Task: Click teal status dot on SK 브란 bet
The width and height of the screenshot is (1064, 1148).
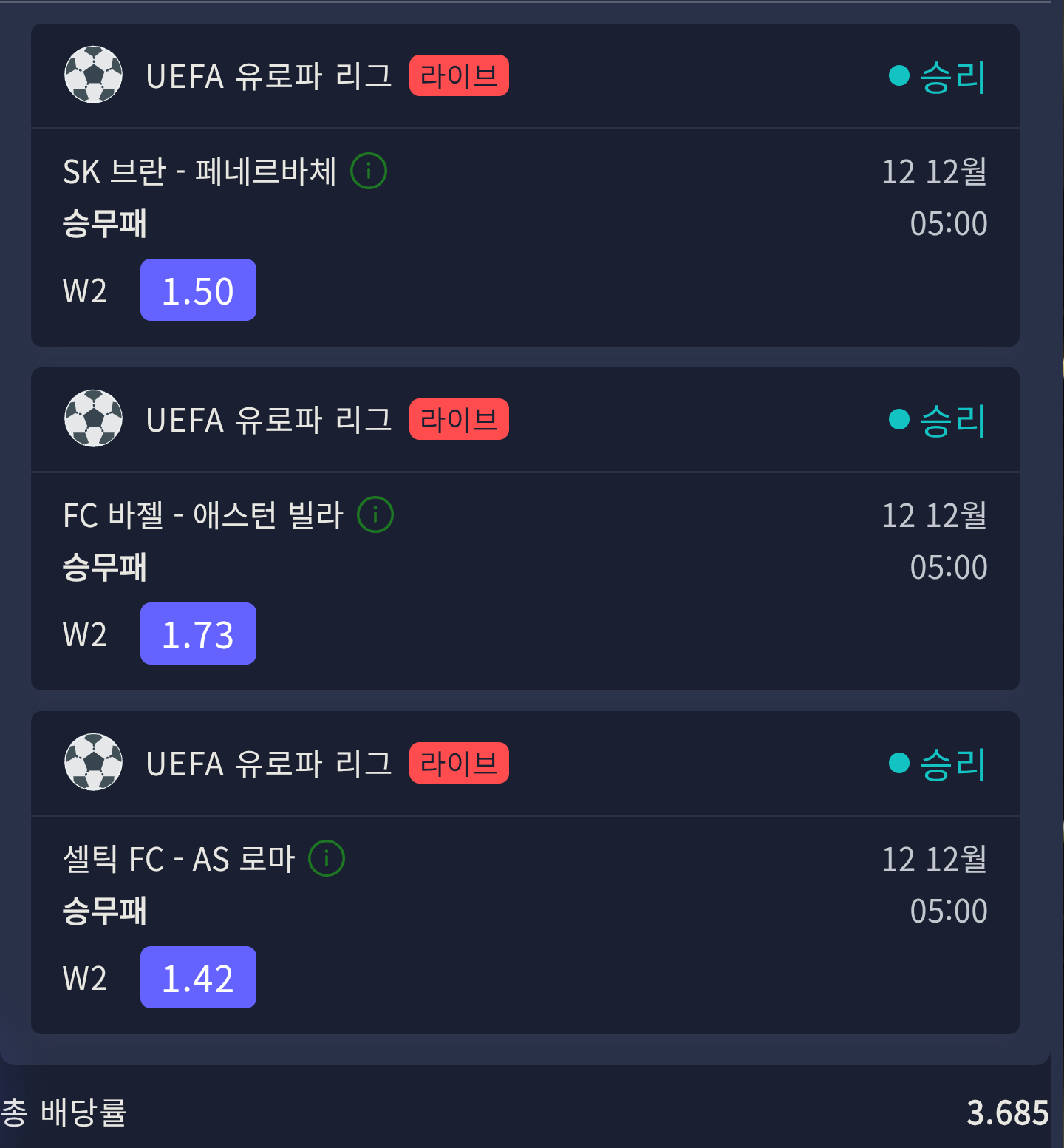Action: pyautogui.click(x=898, y=75)
